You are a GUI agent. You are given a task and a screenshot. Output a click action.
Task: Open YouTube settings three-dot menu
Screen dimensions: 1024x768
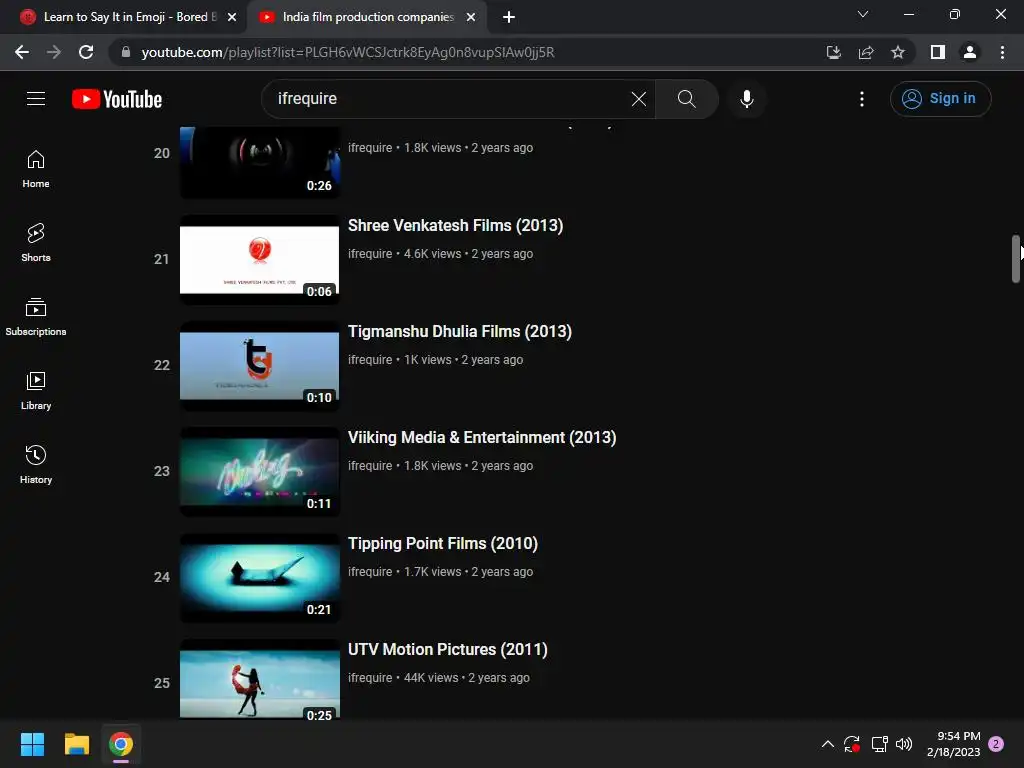[861, 99]
